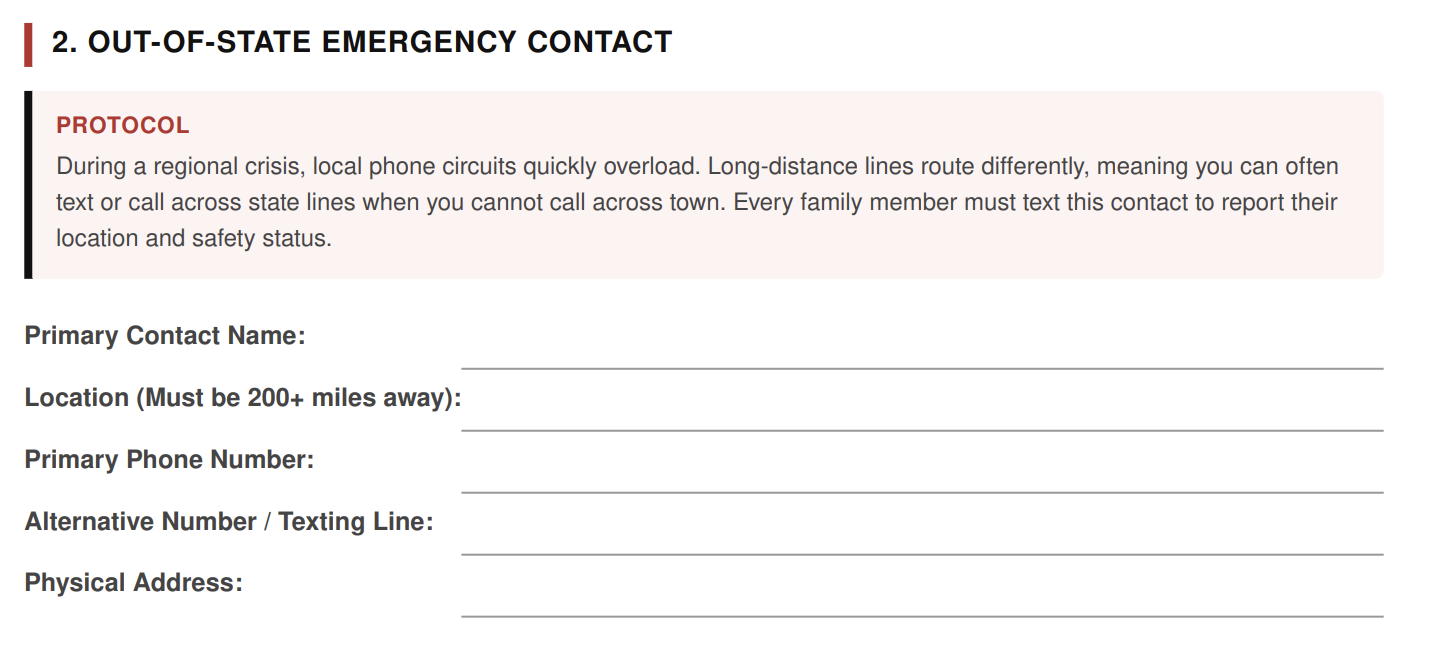Screen dimensions: 1438x660
Task: Click the Alternative Number / Texting Line field
Action: pyautogui.click(x=922, y=531)
